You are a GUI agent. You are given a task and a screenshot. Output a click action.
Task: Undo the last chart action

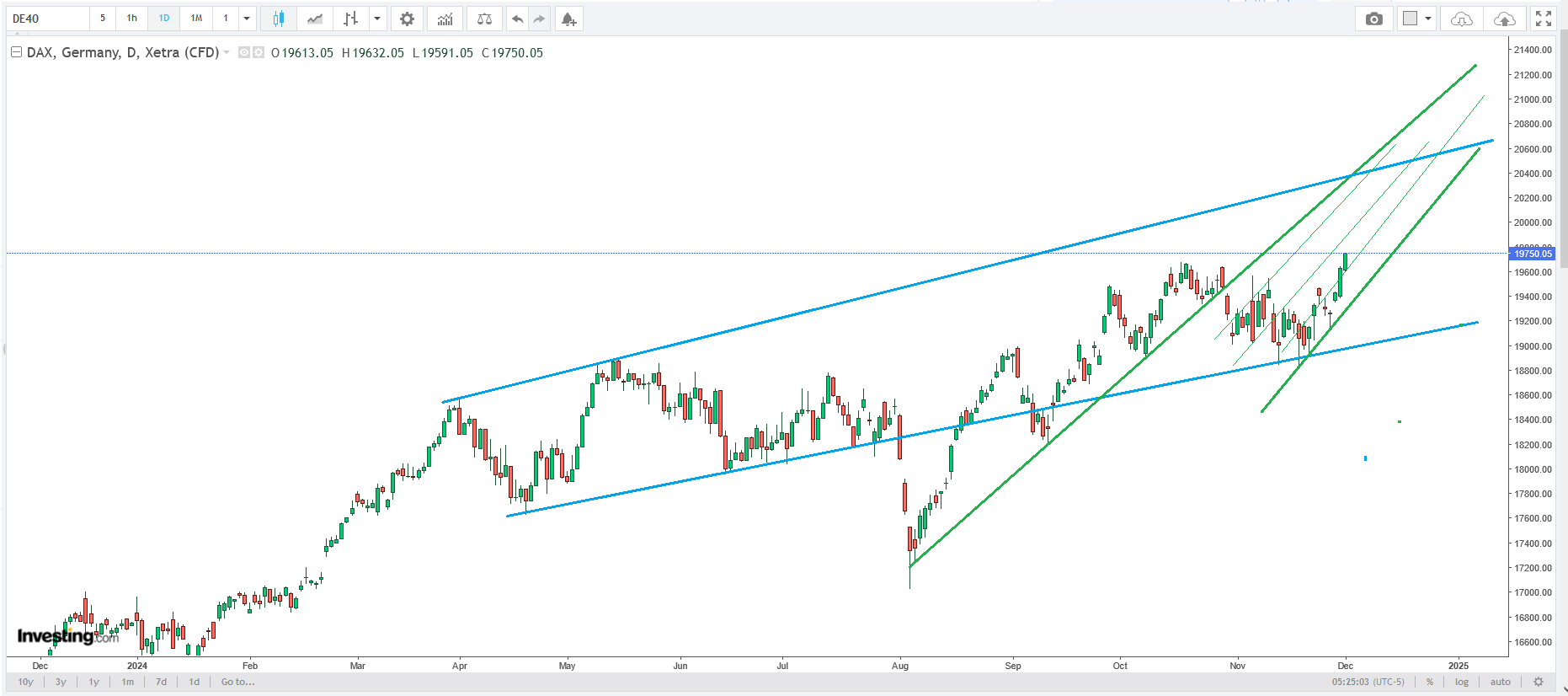tap(518, 19)
